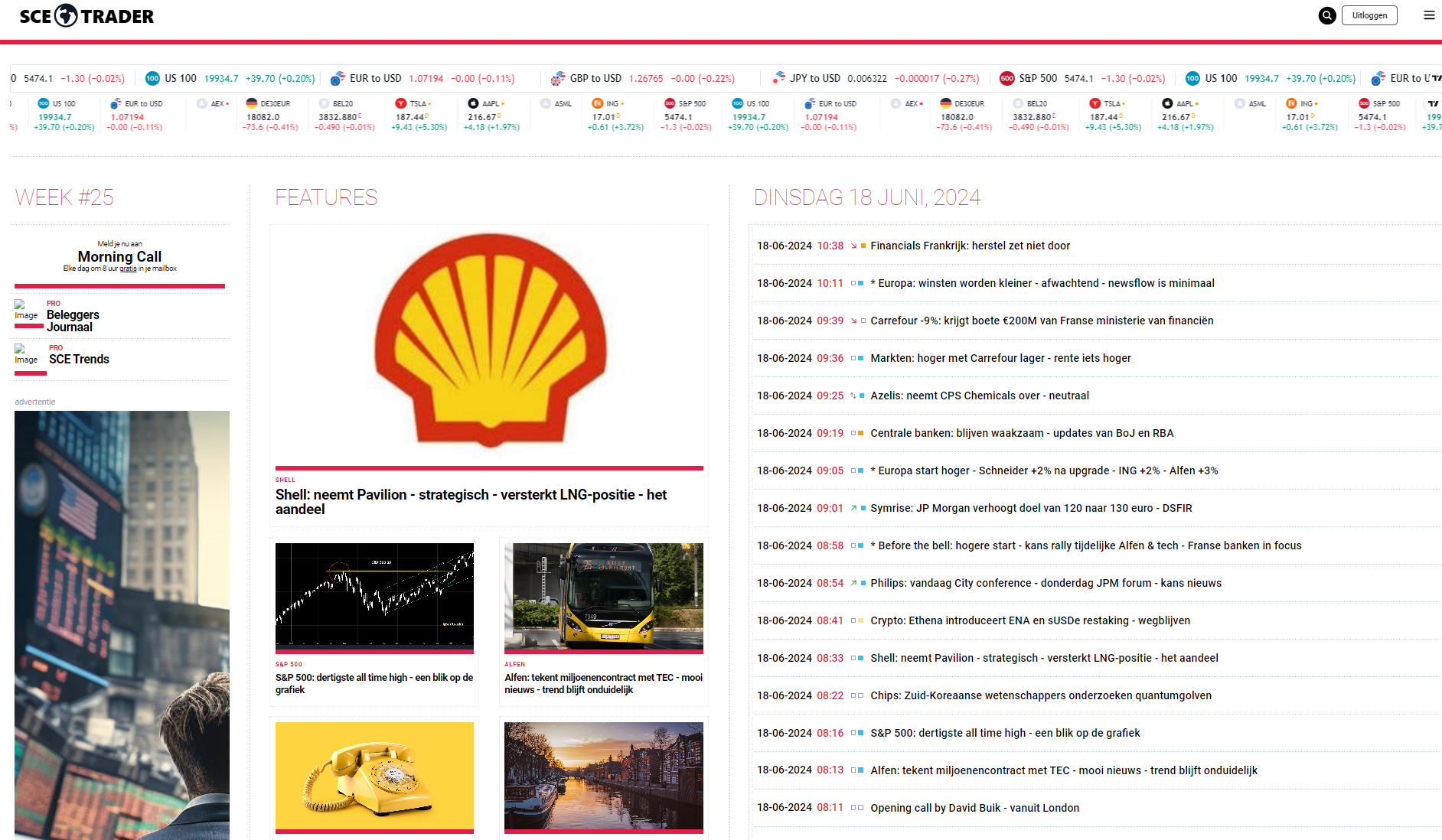Open Philips City conference news item
1442x840 pixels.
[1046, 583]
